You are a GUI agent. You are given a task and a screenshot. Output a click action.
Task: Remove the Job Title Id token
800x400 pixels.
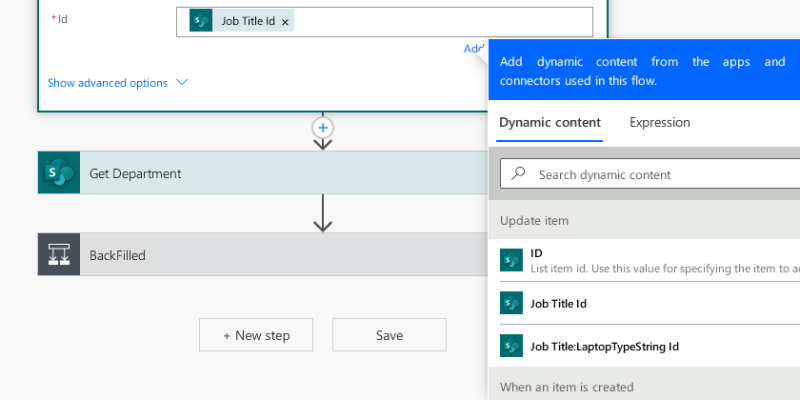coord(285,22)
